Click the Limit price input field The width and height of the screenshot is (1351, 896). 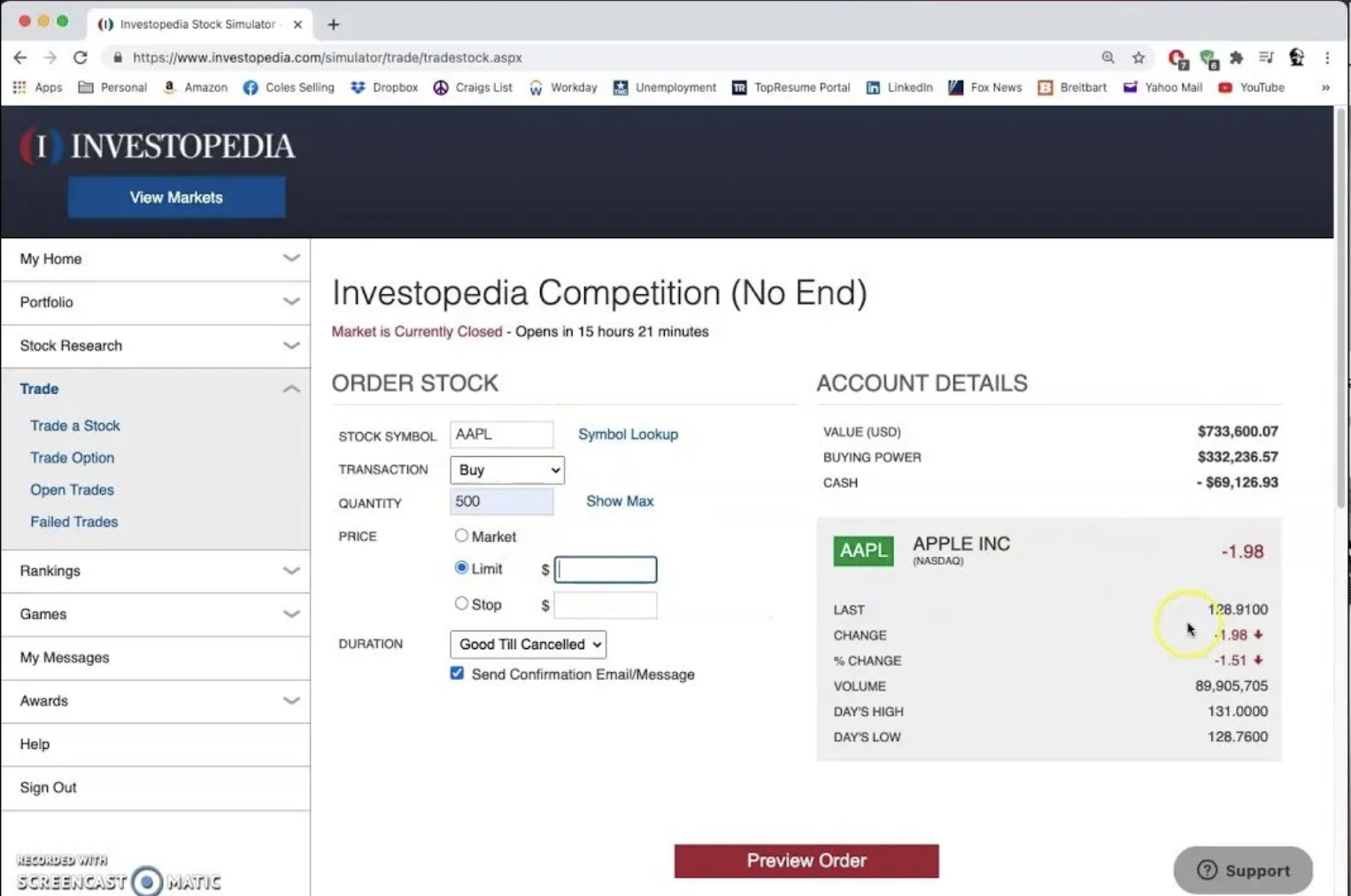click(606, 569)
